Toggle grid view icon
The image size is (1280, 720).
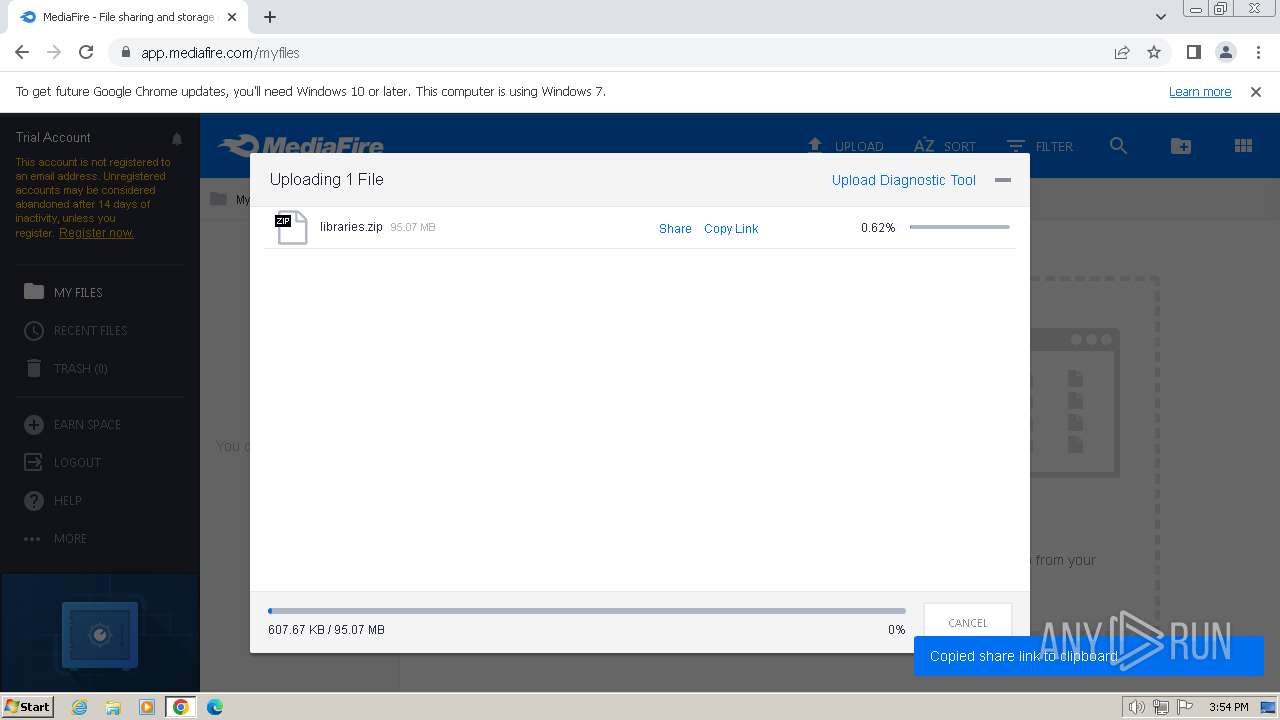click(x=1243, y=146)
